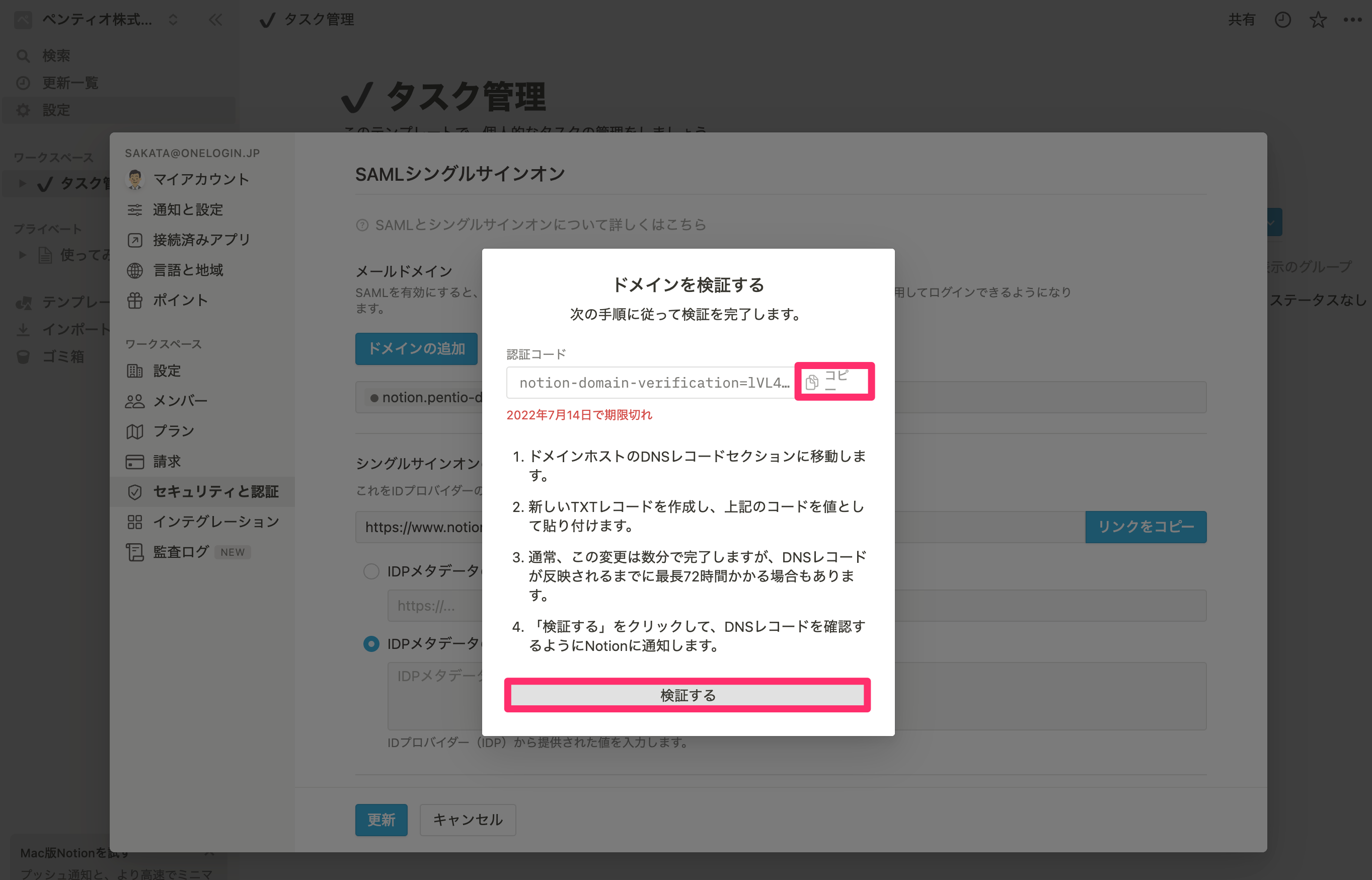Select the notion-domain-verification code field
This screenshot has height=880, width=1372.
tap(651, 382)
